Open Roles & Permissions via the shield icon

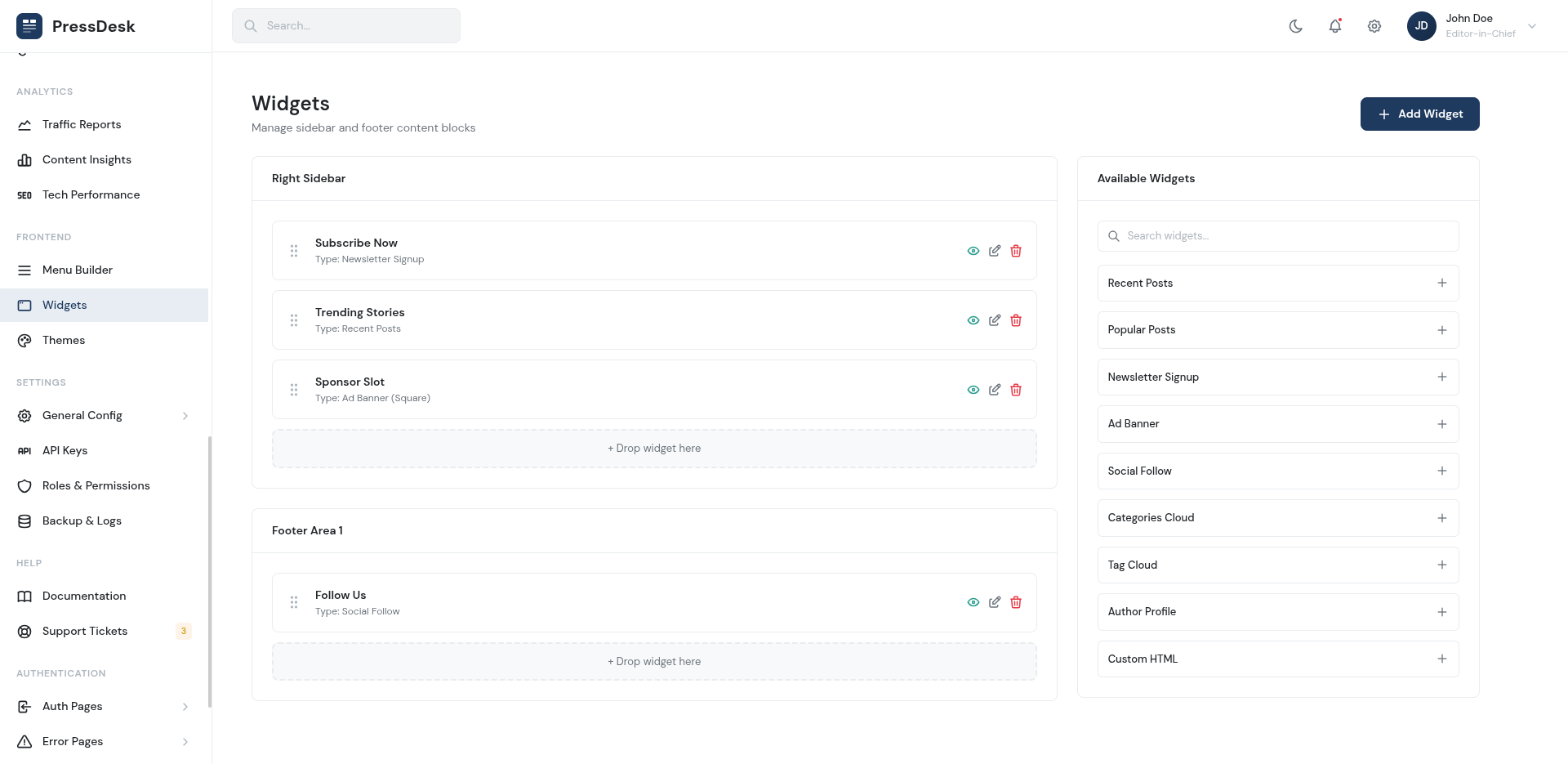coord(24,485)
